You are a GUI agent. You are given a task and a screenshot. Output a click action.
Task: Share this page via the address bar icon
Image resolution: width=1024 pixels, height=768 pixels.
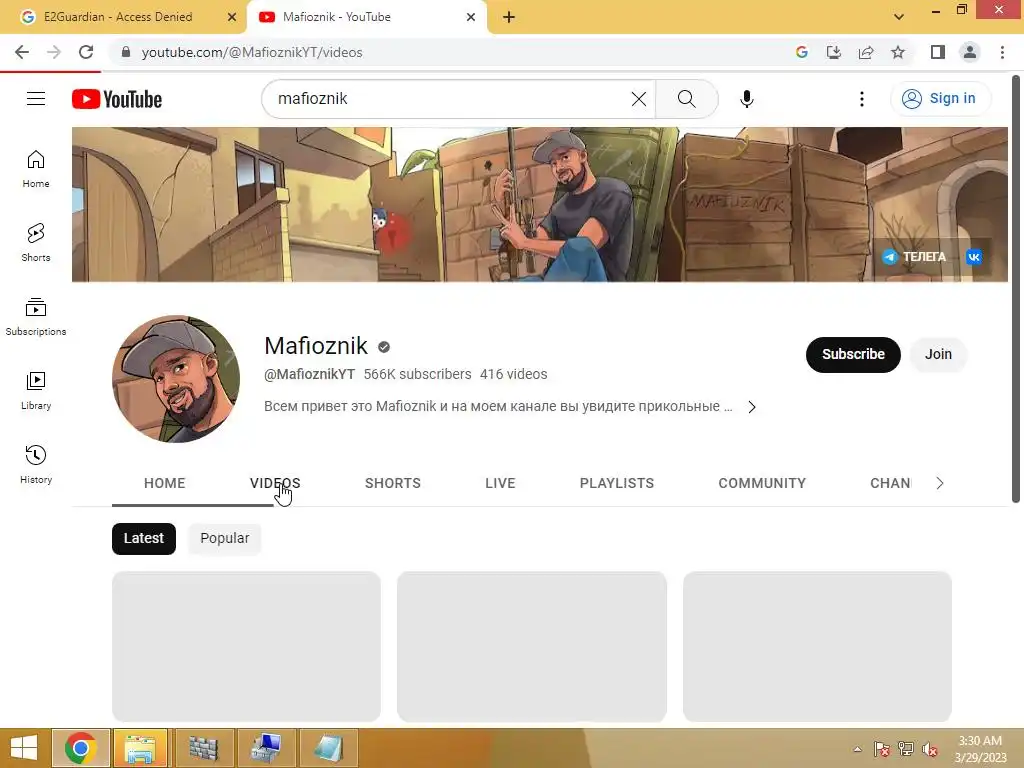coord(866,52)
